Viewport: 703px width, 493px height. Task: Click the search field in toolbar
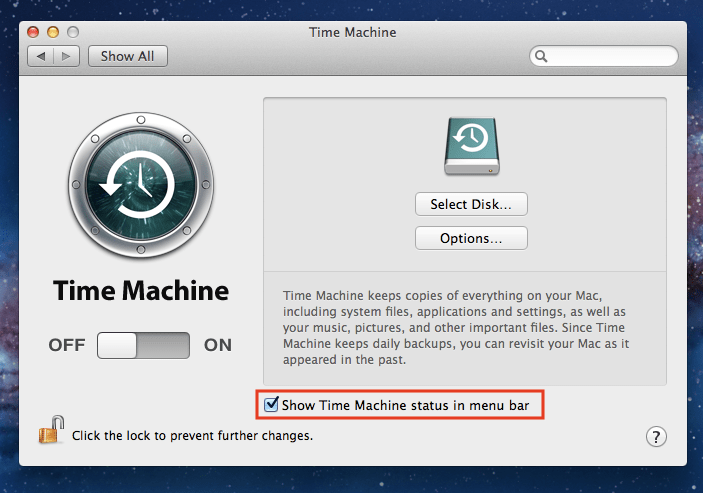click(x=603, y=56)
